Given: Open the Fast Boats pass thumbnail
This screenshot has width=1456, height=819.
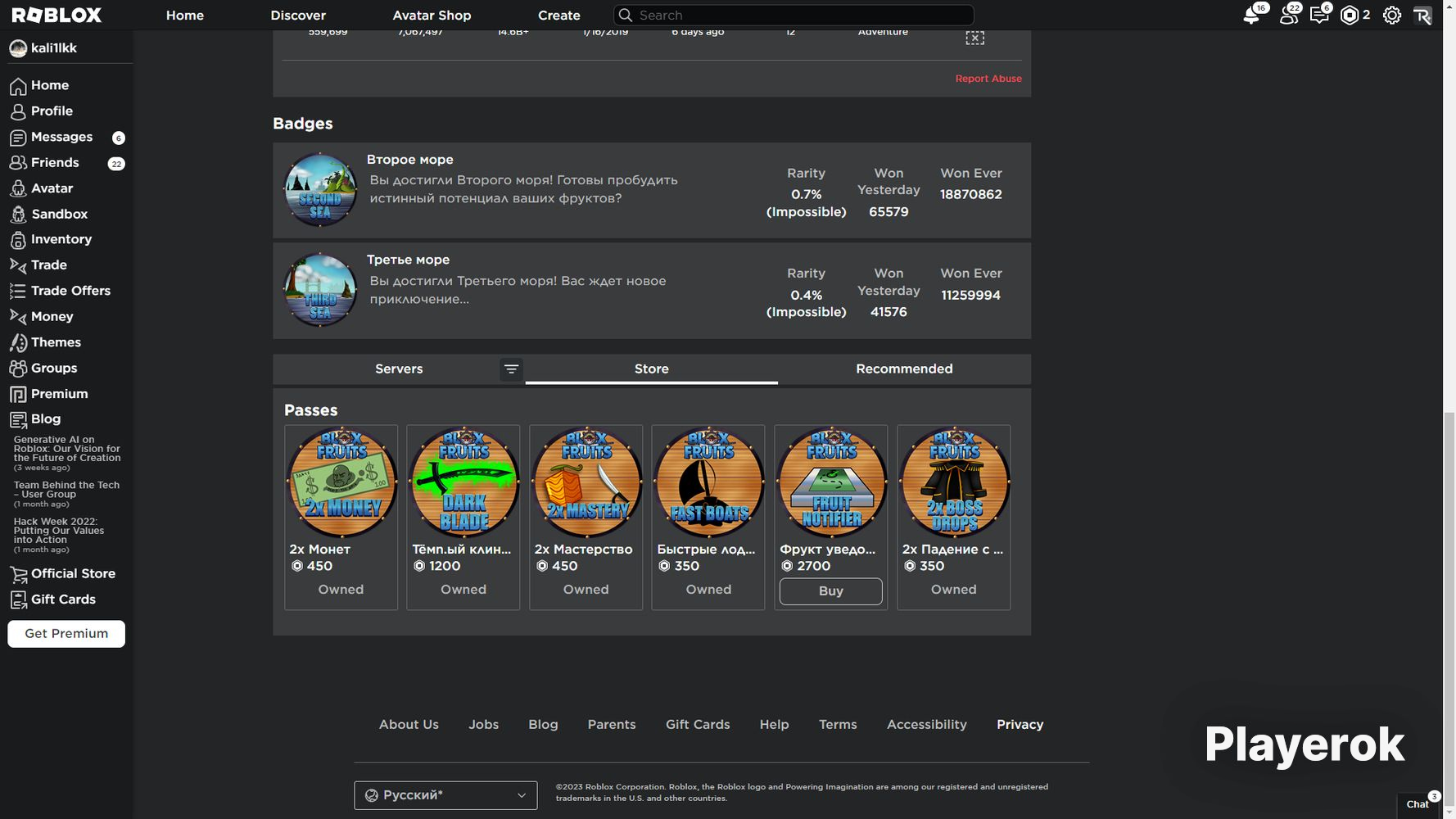Looking at the screenshot, I should (x=708, y=482).
